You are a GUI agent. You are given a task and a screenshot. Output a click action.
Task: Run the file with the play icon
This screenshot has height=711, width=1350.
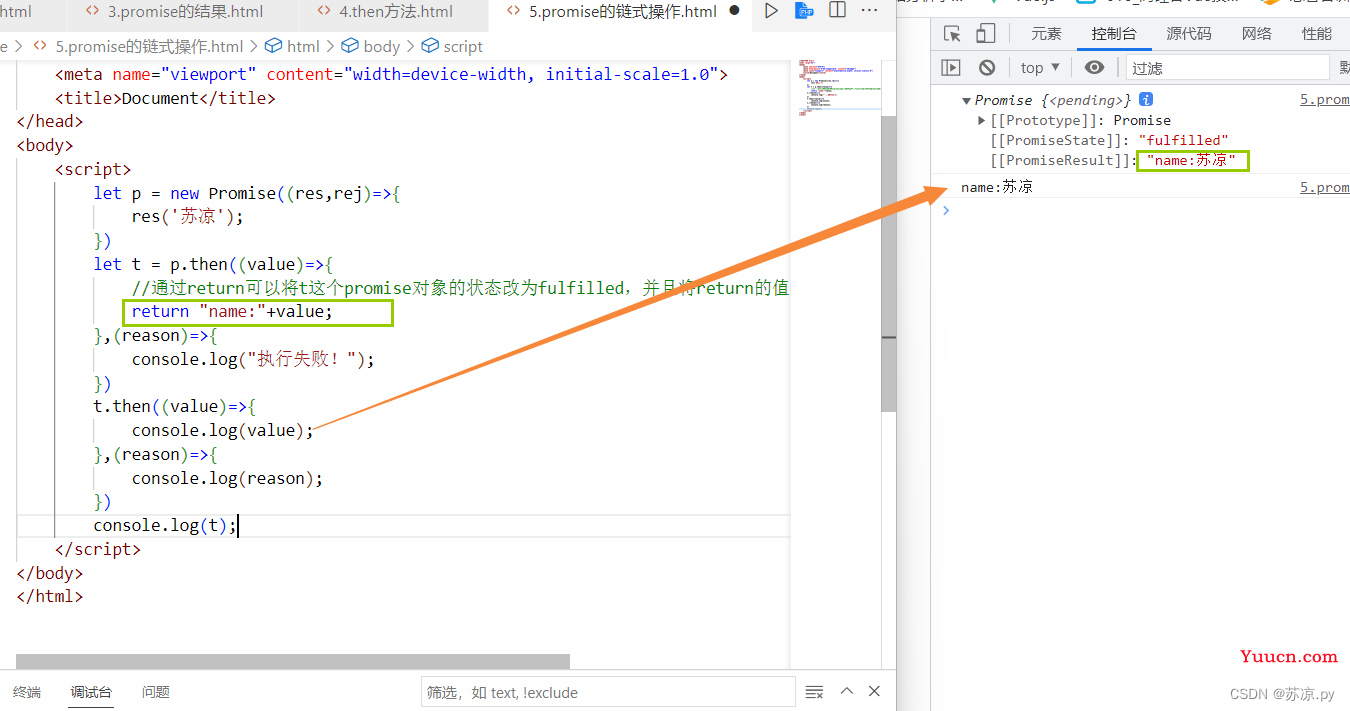coord(770,11)
